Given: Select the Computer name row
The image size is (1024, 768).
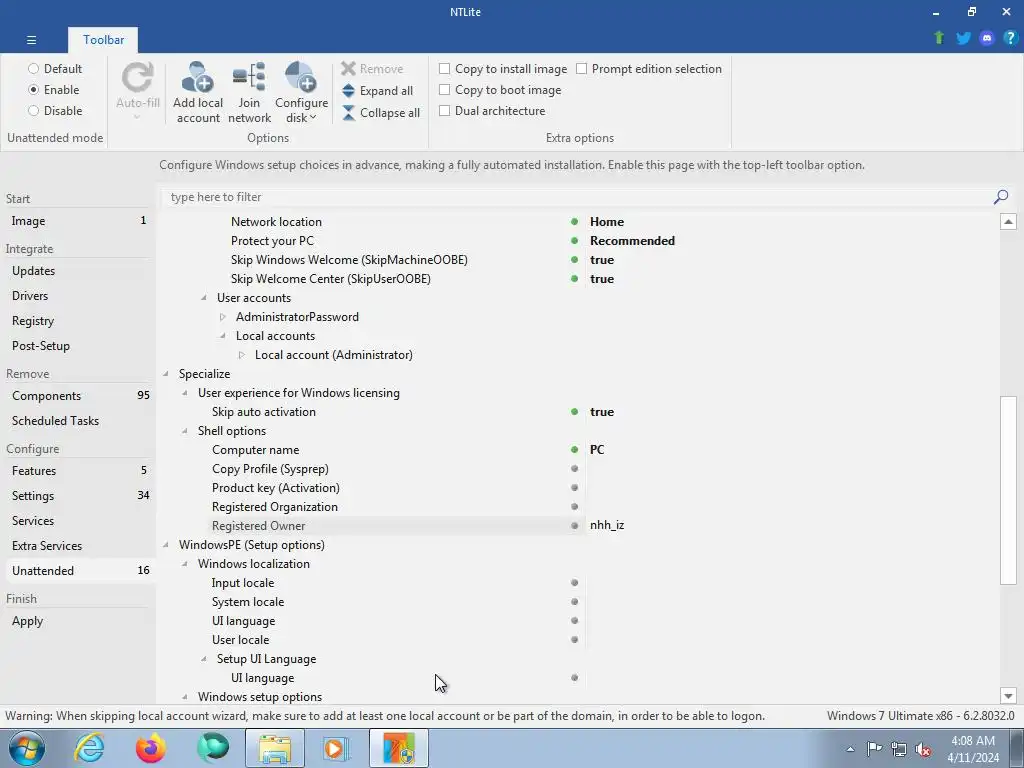Looking at the screenshot, I should point(577,450).
